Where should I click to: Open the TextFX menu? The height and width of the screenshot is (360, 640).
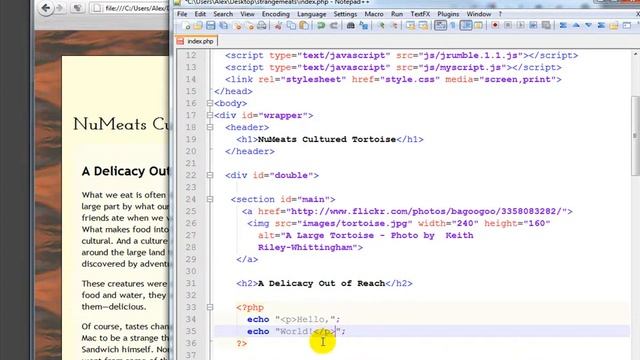[x=420, y=14]
